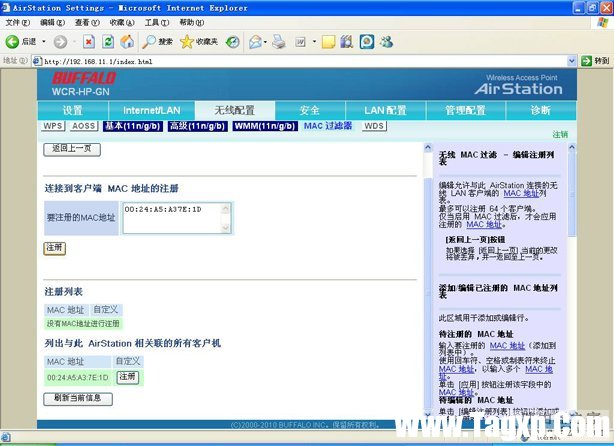Click the page icon in address bar
This screenshot has height=446, width=614.
pos(37,61)
